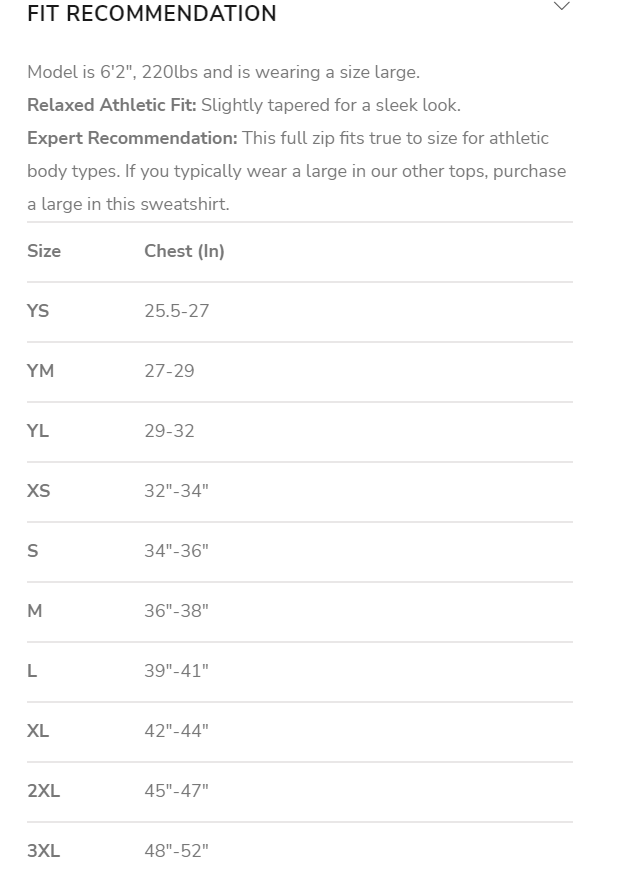Click the Size column header

44,251
